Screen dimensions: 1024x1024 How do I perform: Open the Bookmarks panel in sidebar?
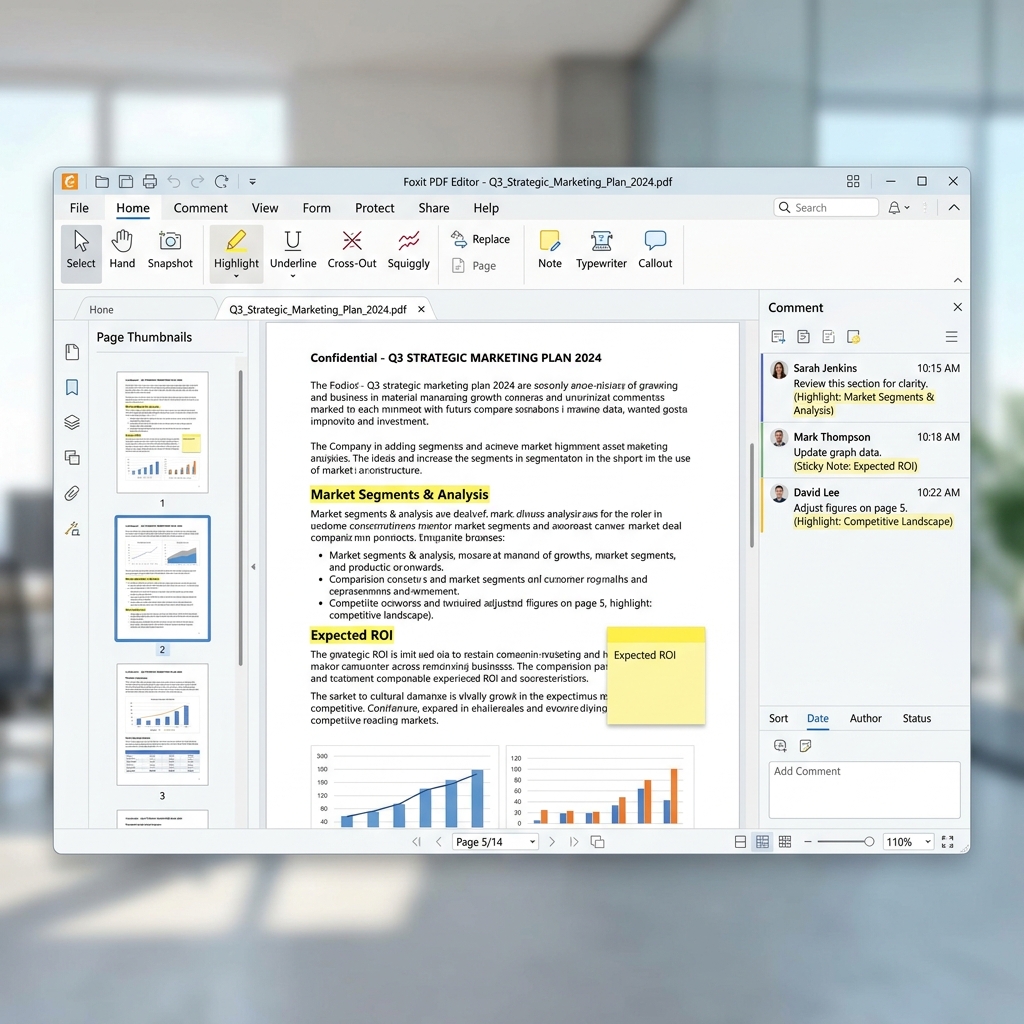coord(72,387)
